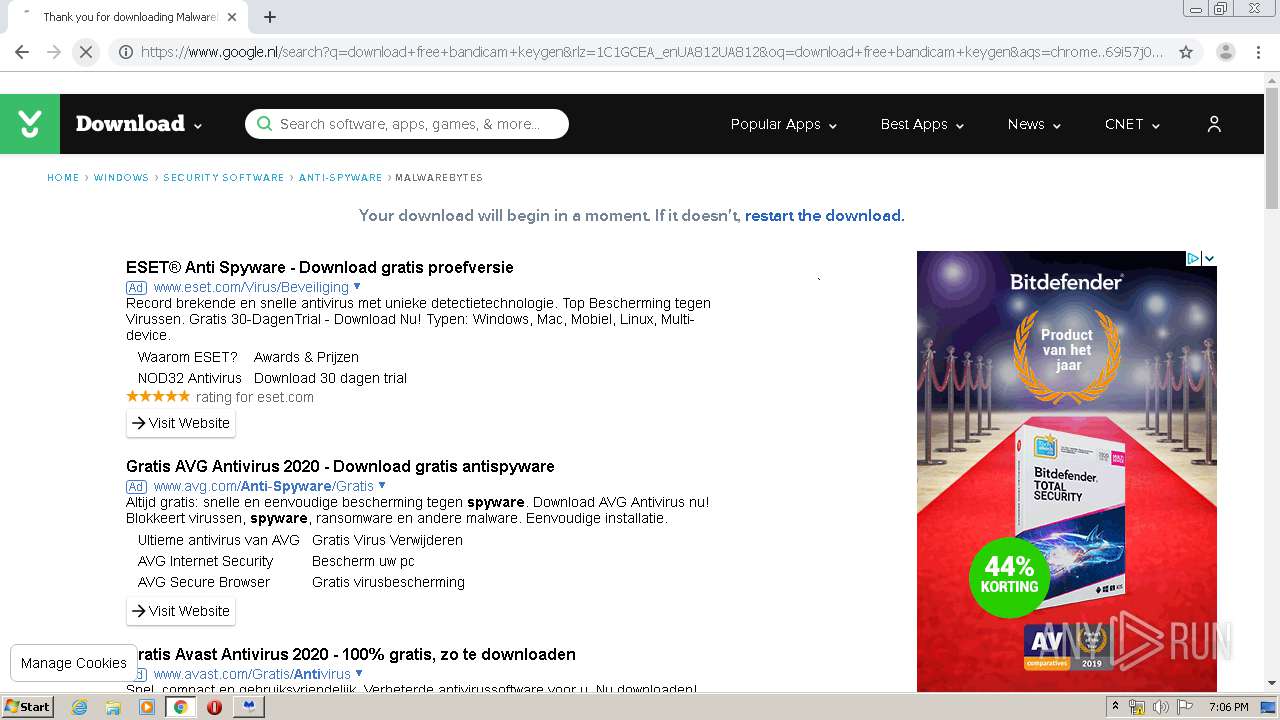This screenshot has height=720, width=1280.
Task: Click the Start button
Action: (28, 707)
